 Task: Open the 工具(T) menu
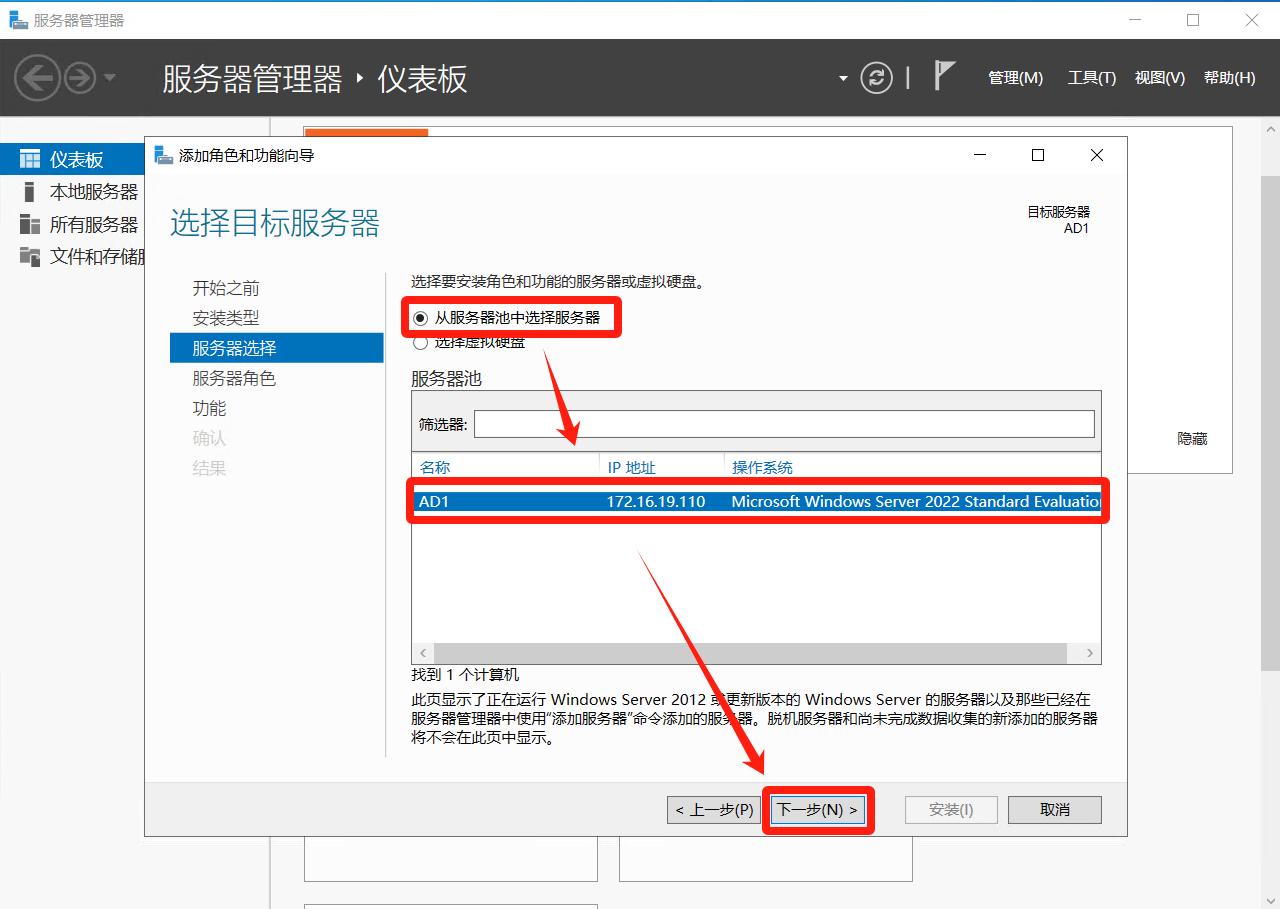[1091, 78]
